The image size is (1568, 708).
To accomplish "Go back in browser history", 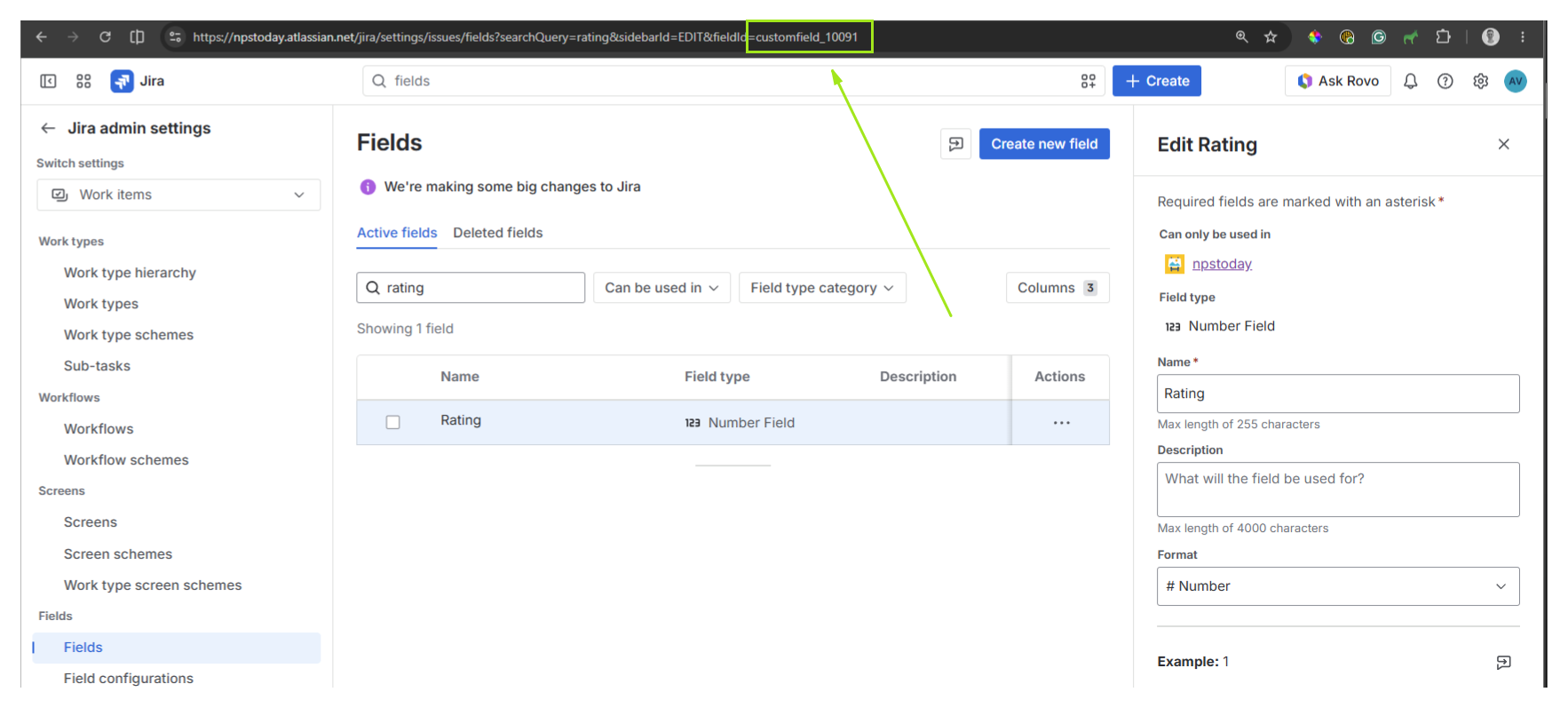I will tap(41, 36).
